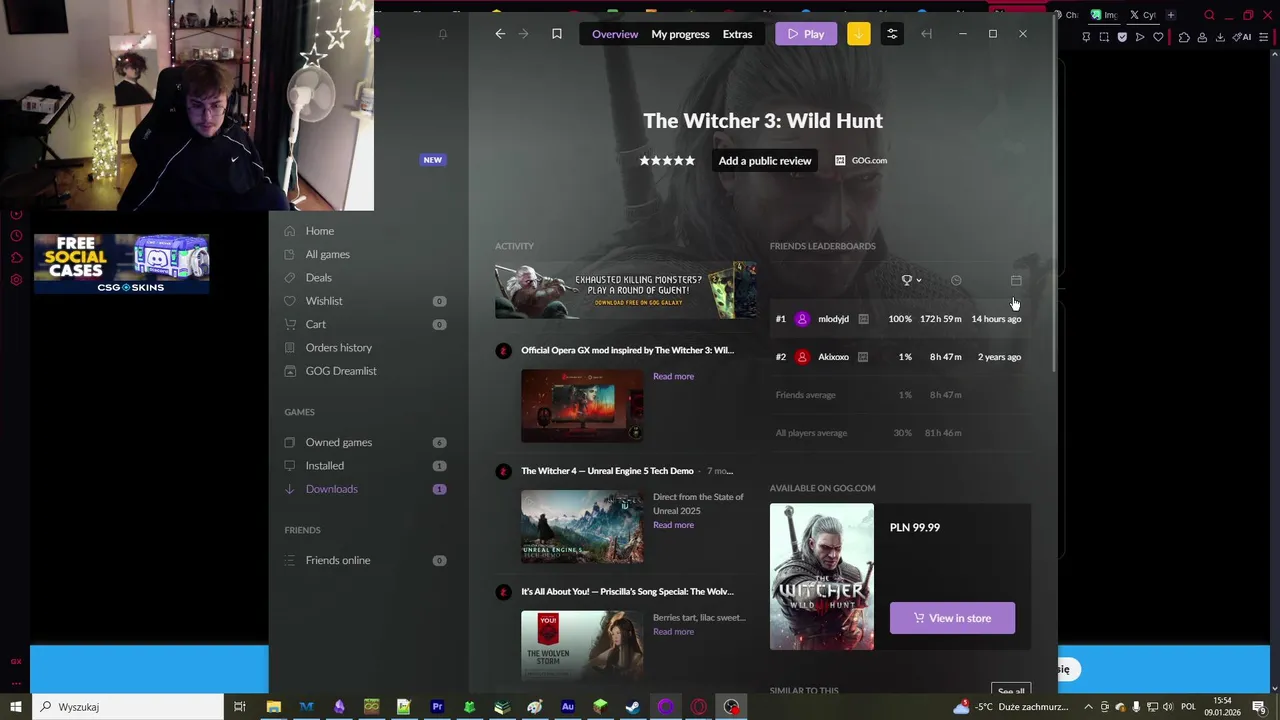This screenshot has width=1280, height=720.
Task: Open Cart in the sidebar
Action: [x=315, y=324]
